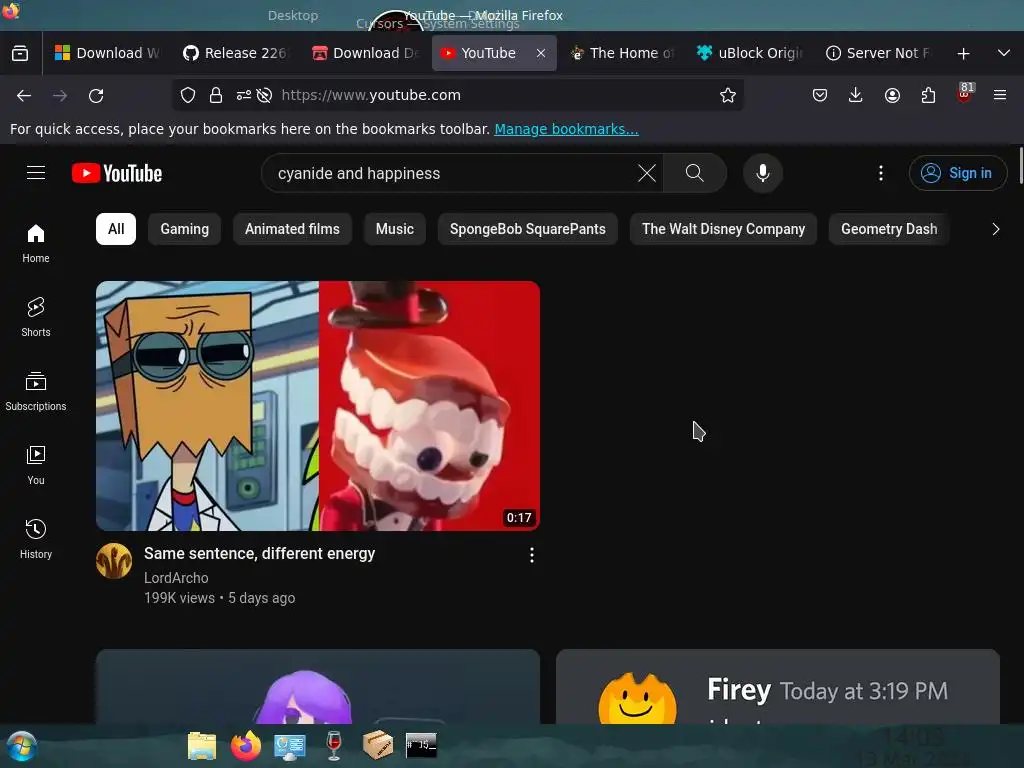1024x768 pixels.
Task: Select The Walt Disney Company chip
Action: click(723, 229)
